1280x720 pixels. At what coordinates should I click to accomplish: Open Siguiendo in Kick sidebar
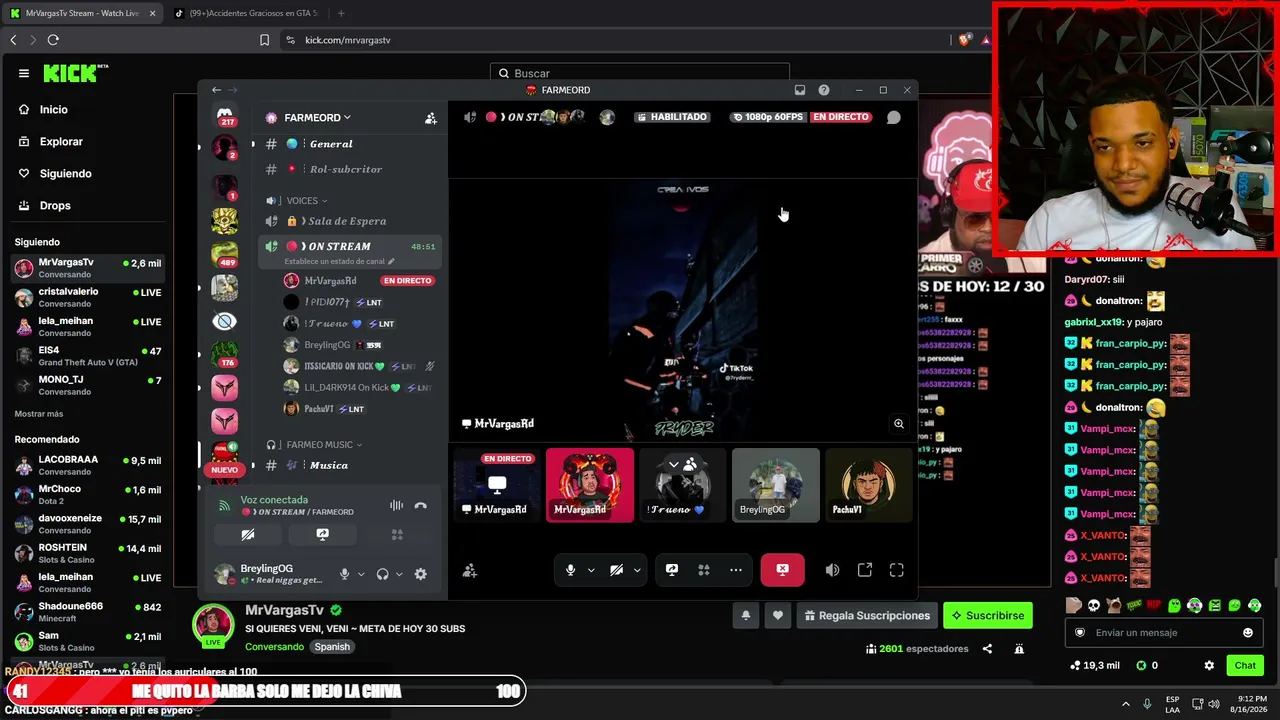pyautogui.click(x=65, y=174)
